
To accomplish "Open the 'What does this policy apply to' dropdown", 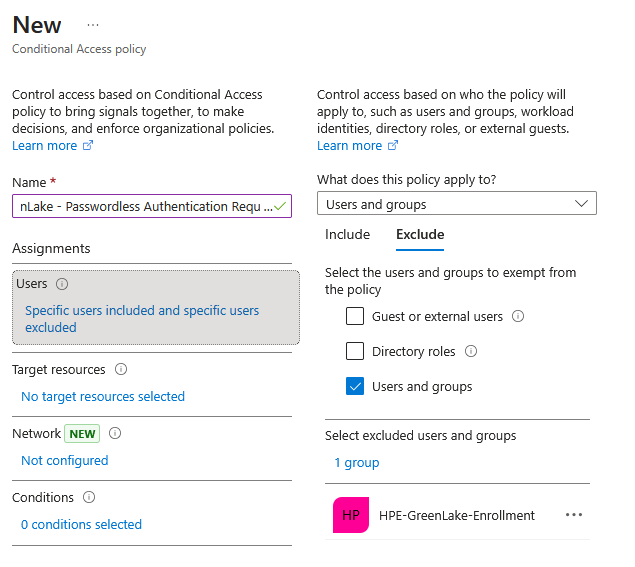I will coord(456,204).
